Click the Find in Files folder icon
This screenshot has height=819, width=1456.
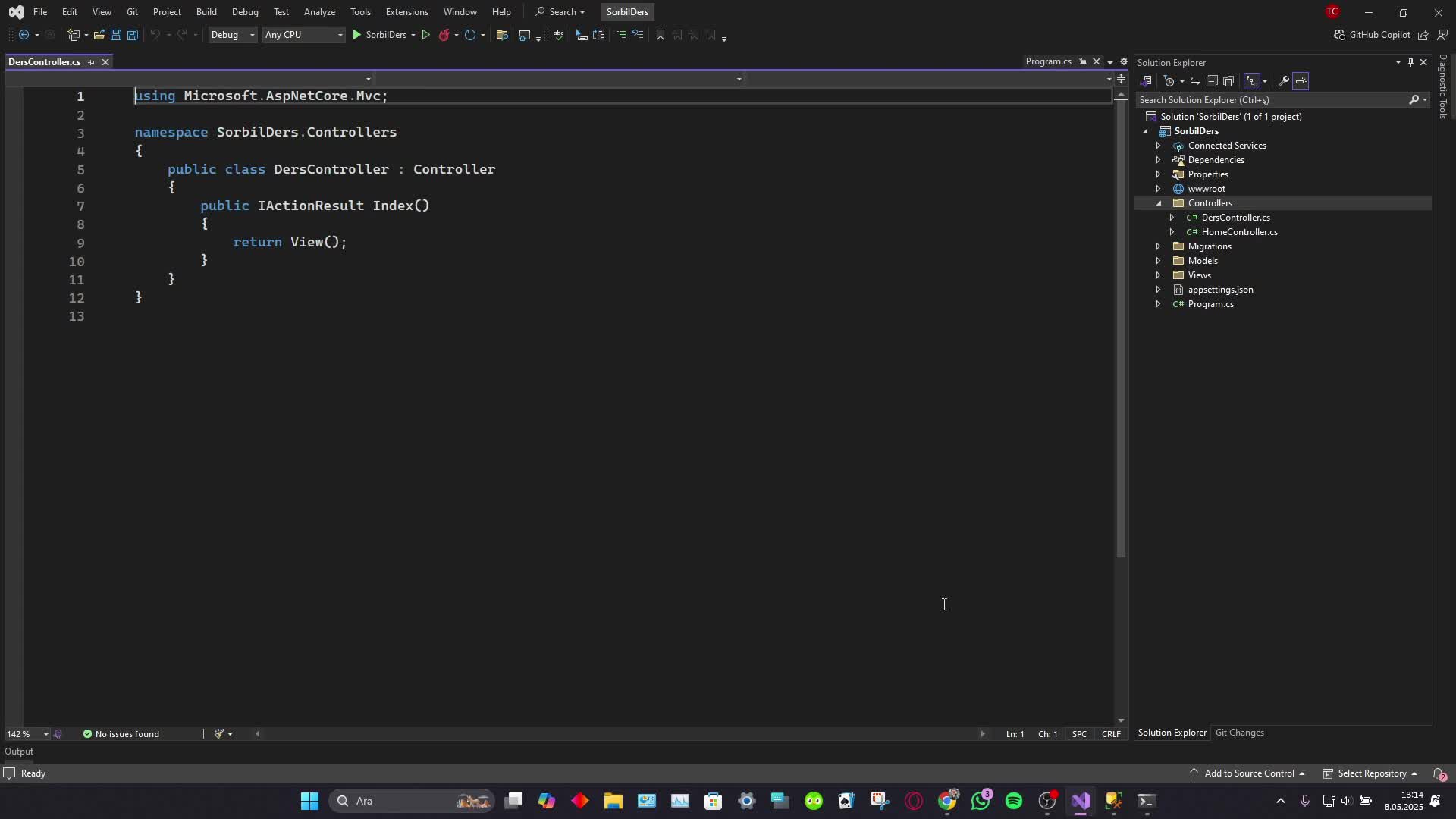[x=501, y=35]
